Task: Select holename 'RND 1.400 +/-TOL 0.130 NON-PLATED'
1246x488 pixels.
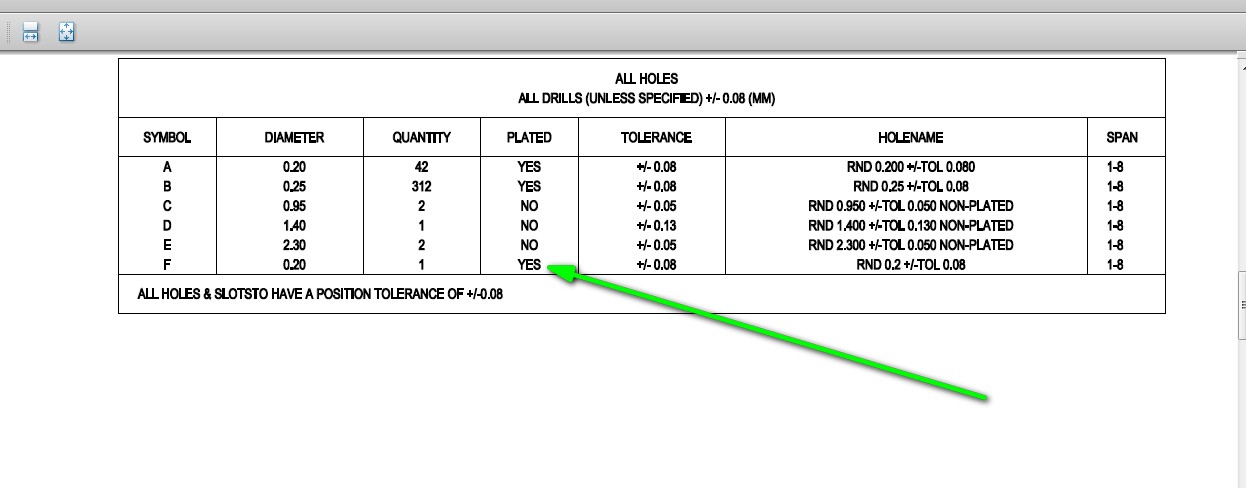Action: coord(910,225)
